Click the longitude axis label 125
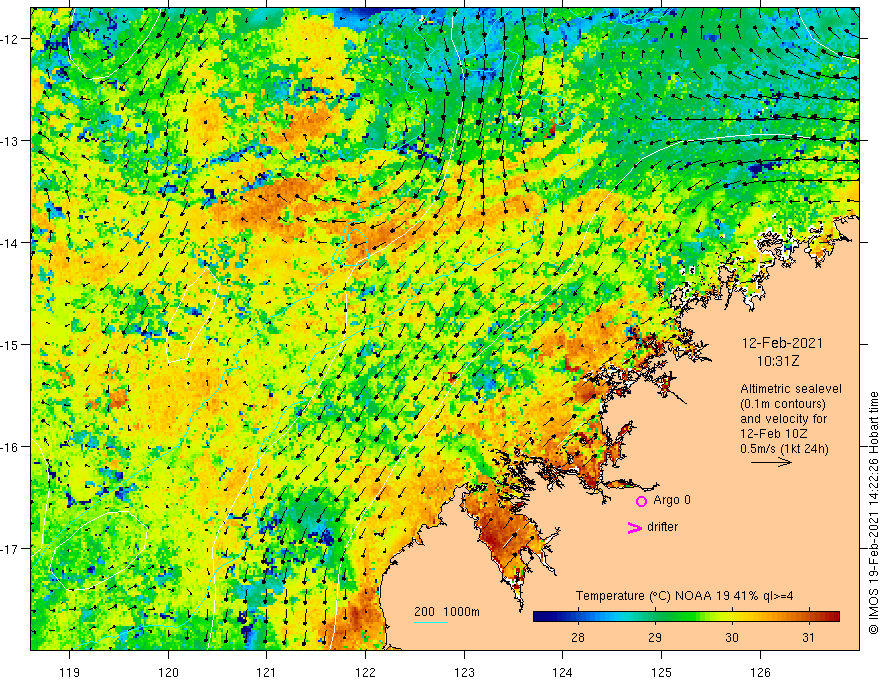Image resolution: width=880 pixels, height=680 pixels. pos(661,672)
